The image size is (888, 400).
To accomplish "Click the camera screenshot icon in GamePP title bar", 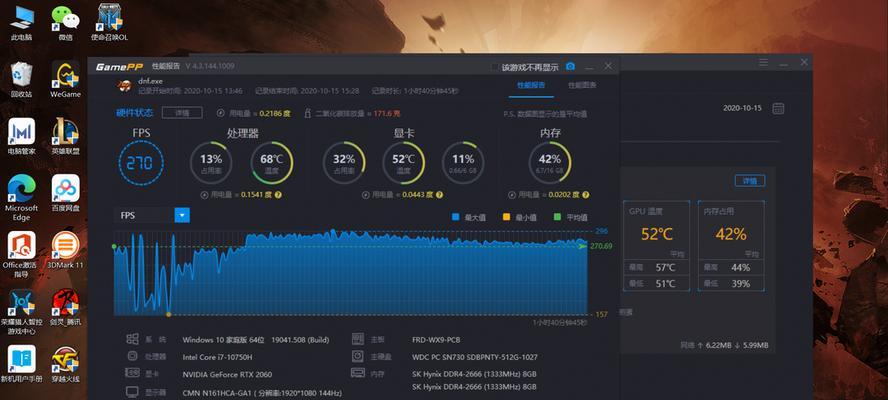I will (570, 66).
